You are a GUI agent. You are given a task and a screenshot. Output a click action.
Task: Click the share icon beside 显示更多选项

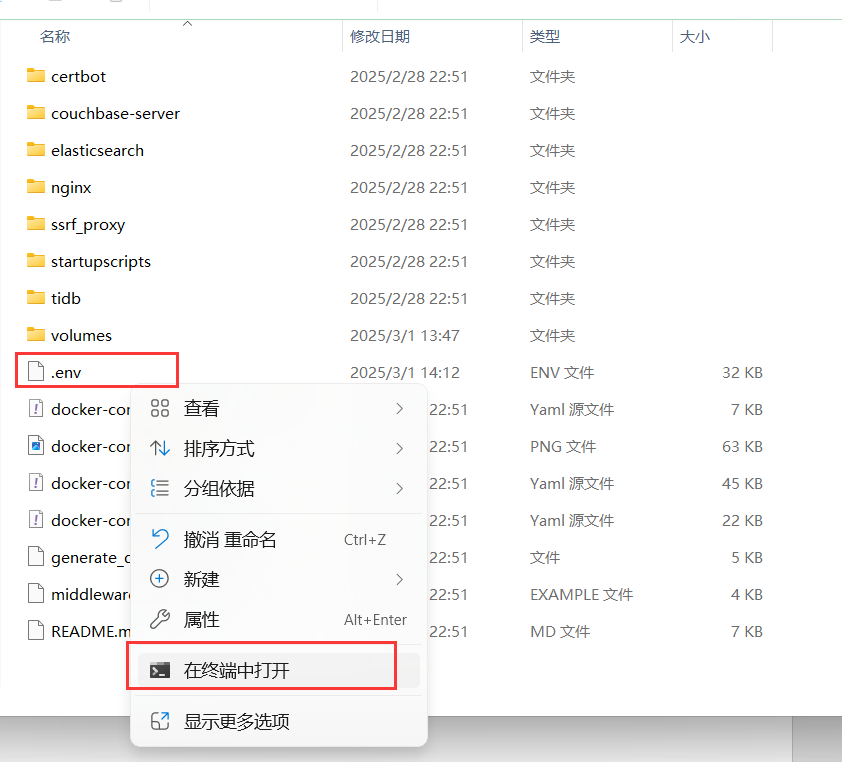tap(160, 721)
